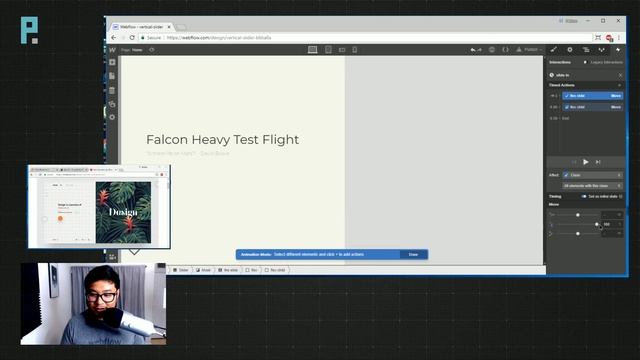
Task: Add a new Timed Action with plus
Action: pyautogui.click(x=620, y=85)
